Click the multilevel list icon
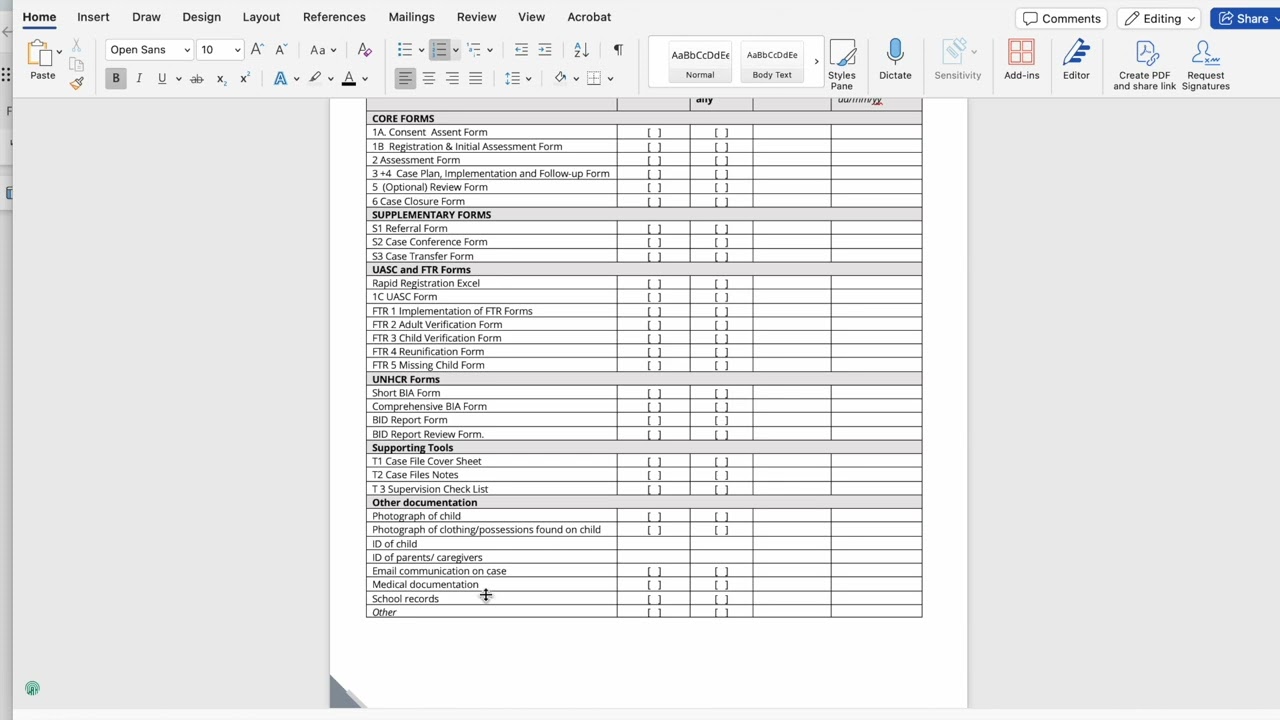The width and height of the screenshot is (1280, 720). (x=474, y=49)
